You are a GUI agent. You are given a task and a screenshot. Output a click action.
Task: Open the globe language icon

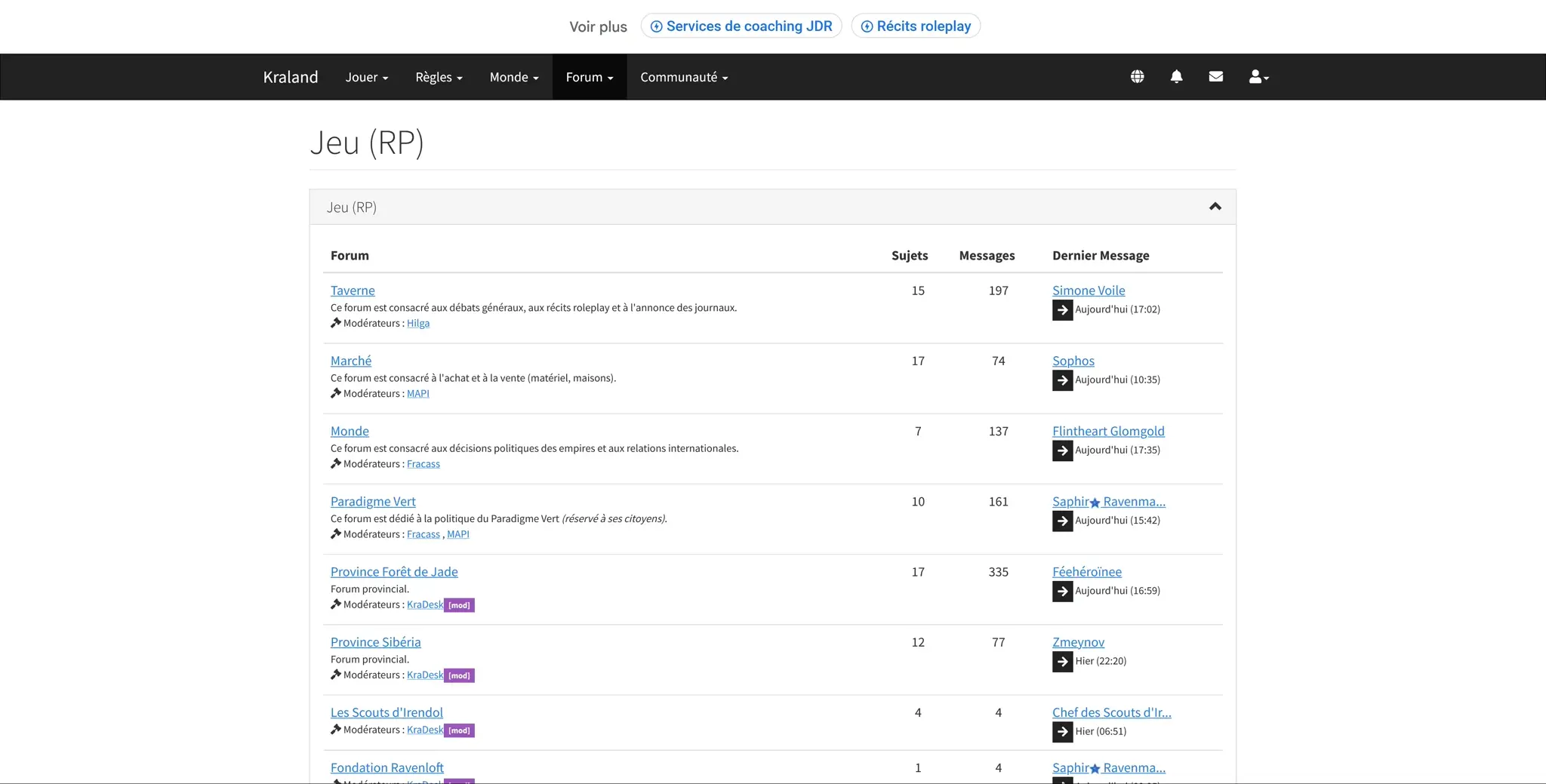(x=1137, y=76)
